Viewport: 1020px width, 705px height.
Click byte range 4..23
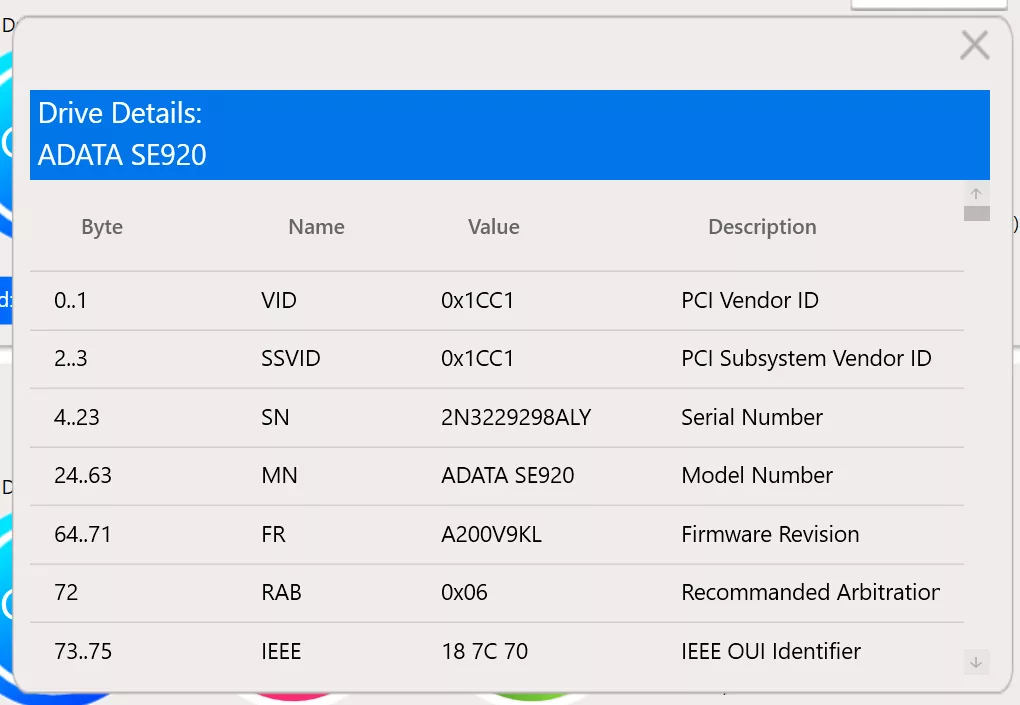tap(77, 418)
